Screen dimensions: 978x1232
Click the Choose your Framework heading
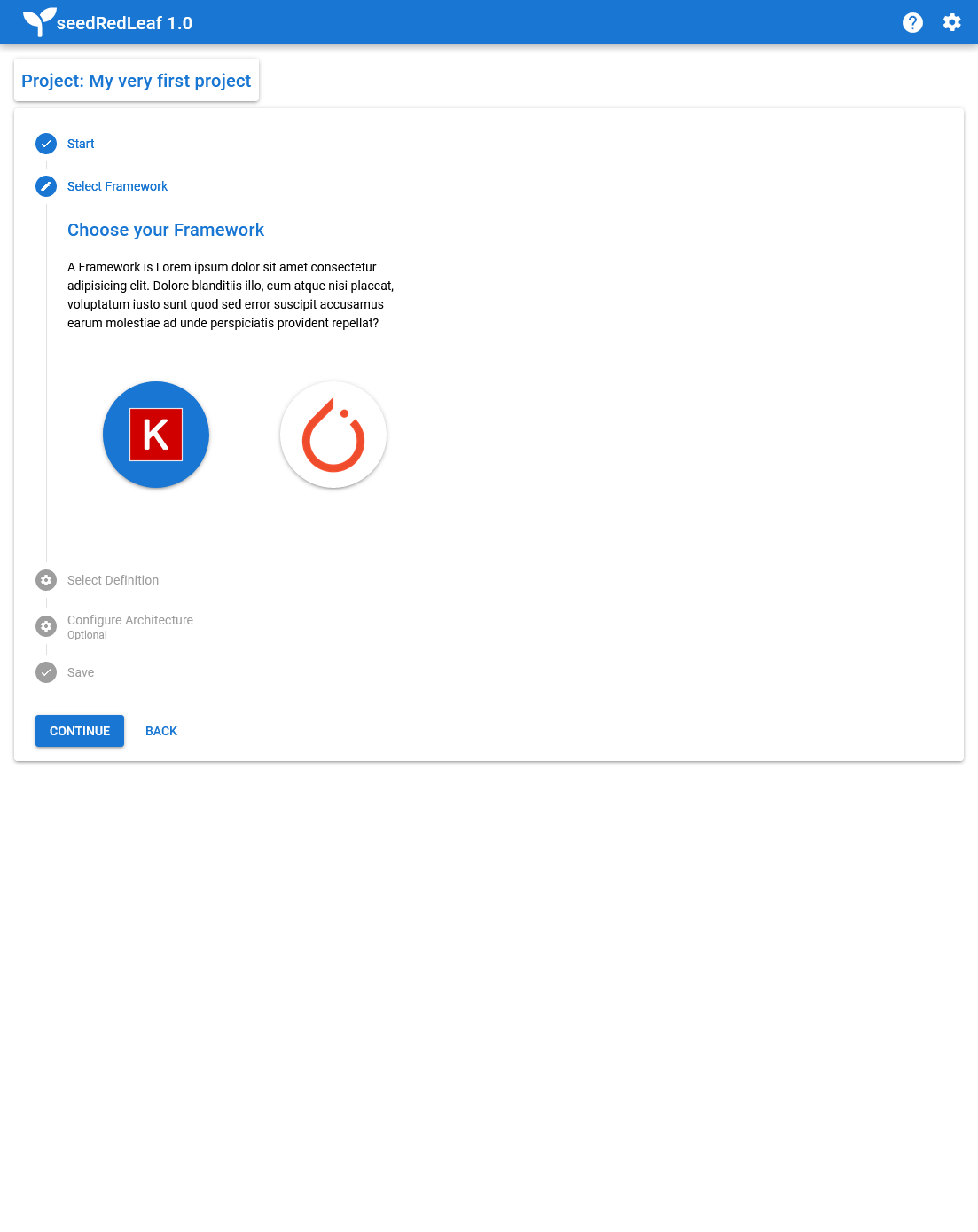(166, 230)
